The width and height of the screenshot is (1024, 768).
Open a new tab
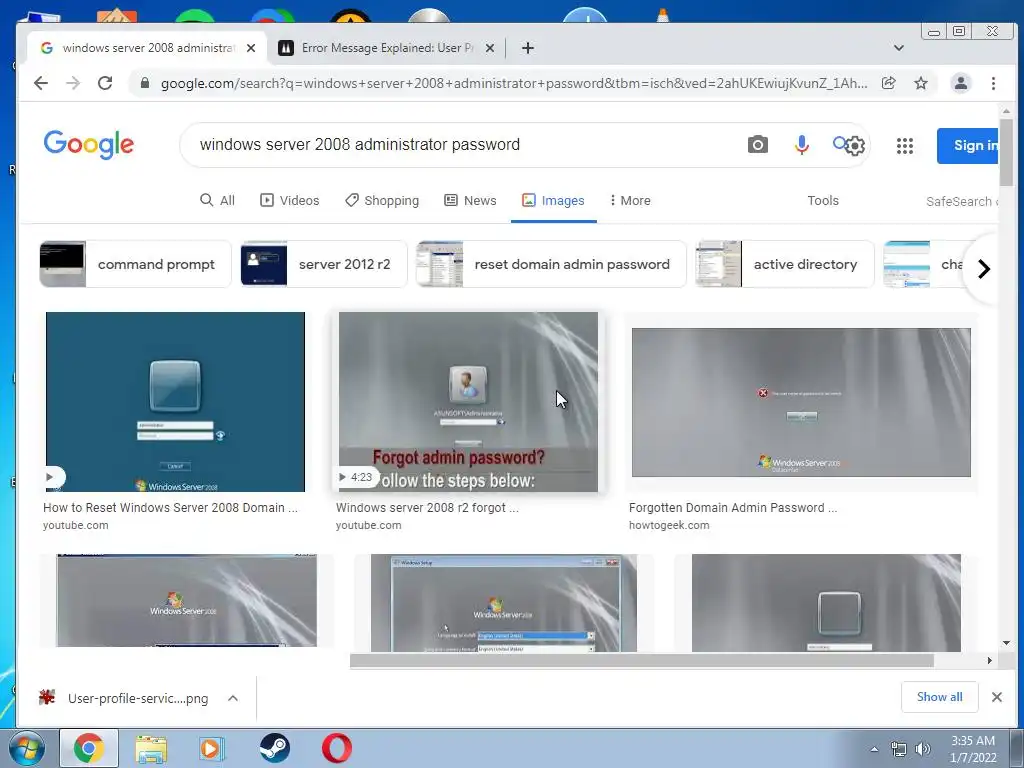click(528, 48)
